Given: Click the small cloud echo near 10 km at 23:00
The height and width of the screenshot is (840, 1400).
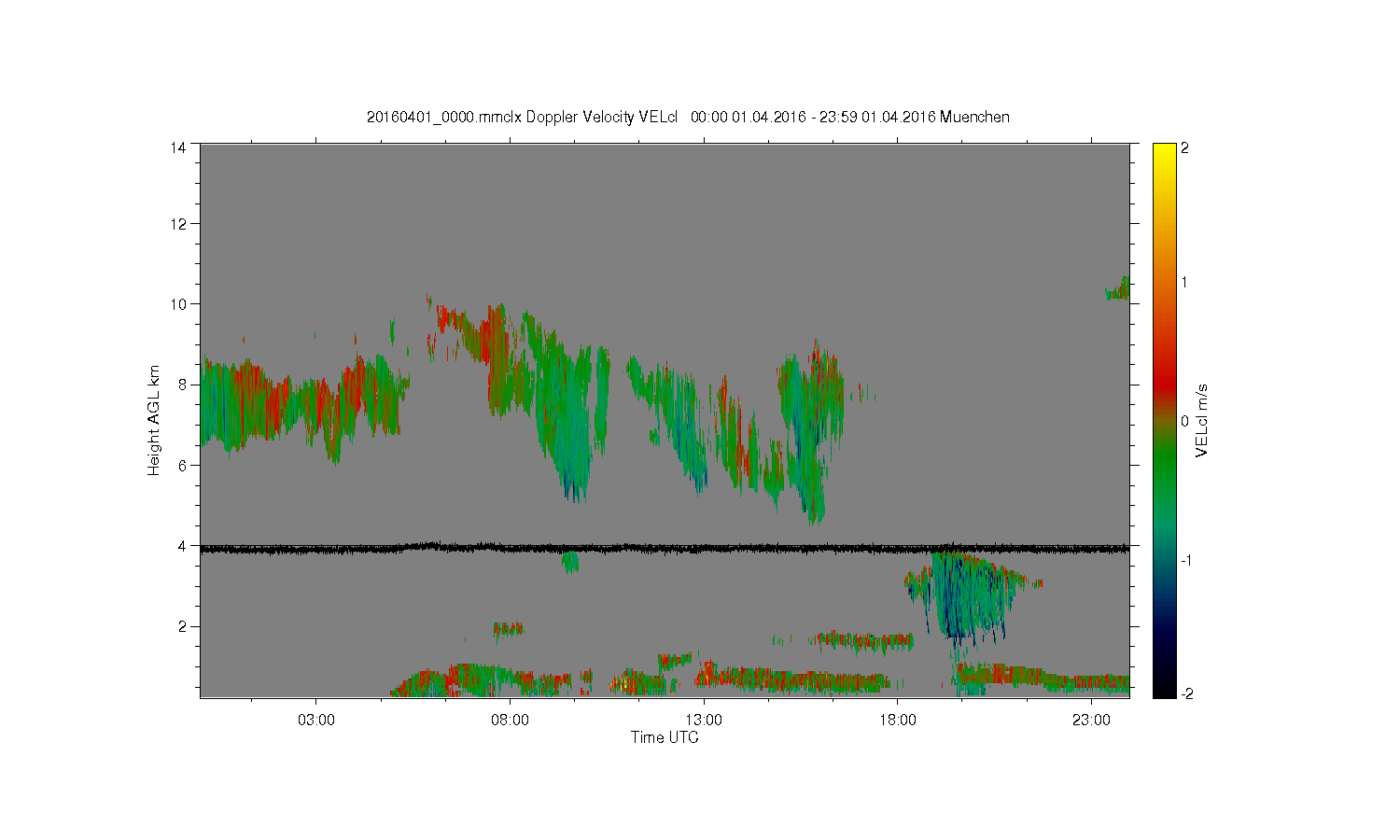Looking at the screenshot, I should pyautogui.click(x=1118, y=288).
